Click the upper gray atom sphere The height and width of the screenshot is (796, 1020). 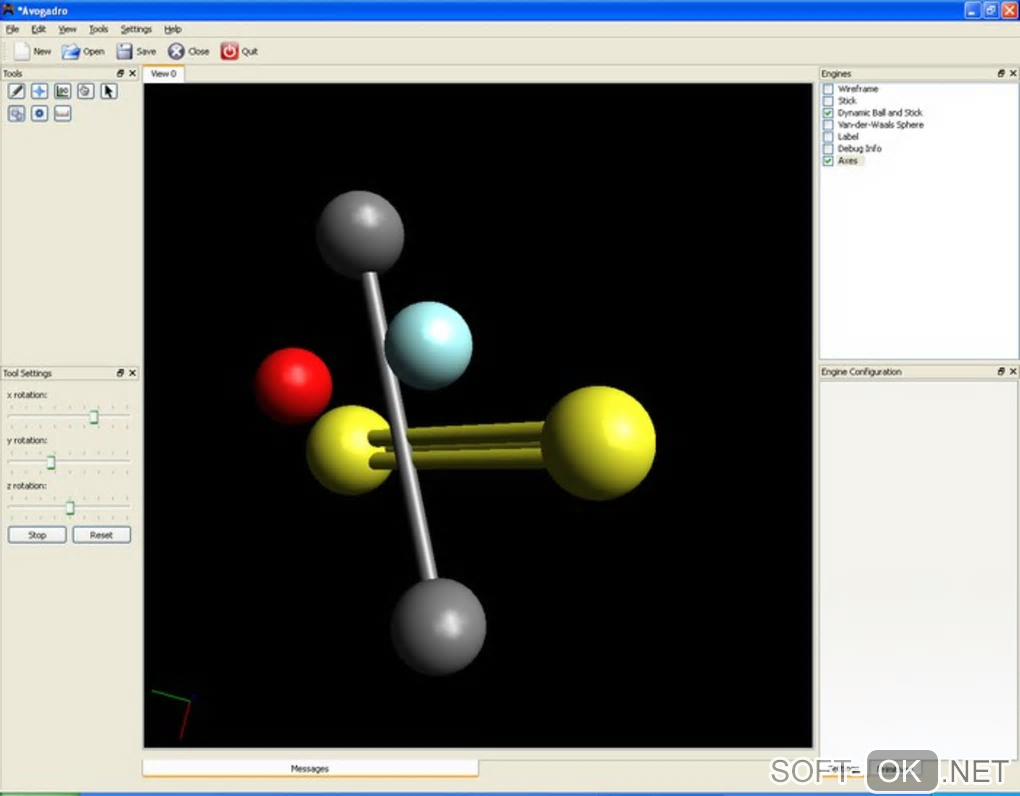pyautogui.click(x=360, y=235)
